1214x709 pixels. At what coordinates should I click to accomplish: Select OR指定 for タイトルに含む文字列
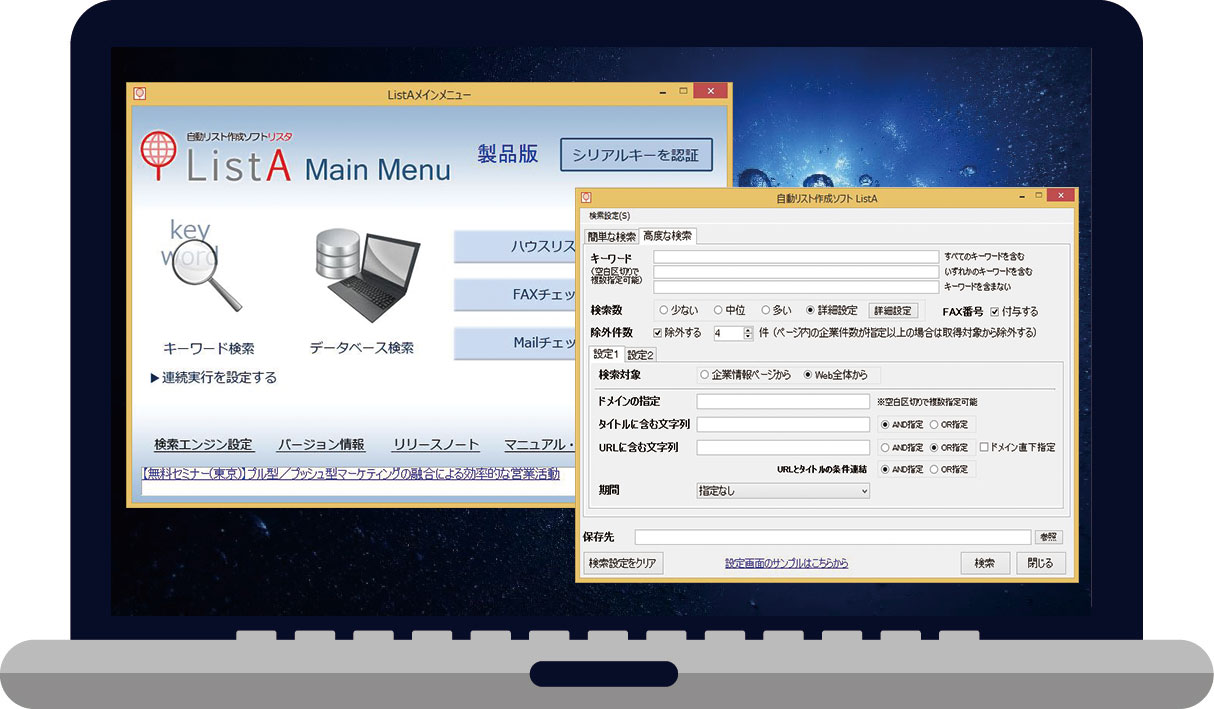(x=935, y=424)
